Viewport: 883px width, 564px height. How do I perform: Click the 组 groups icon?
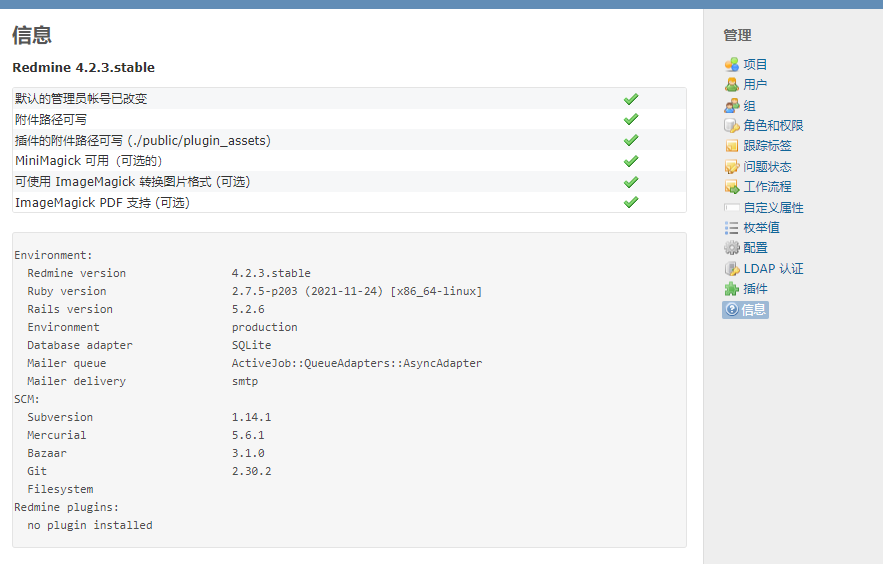pos(732,106)
